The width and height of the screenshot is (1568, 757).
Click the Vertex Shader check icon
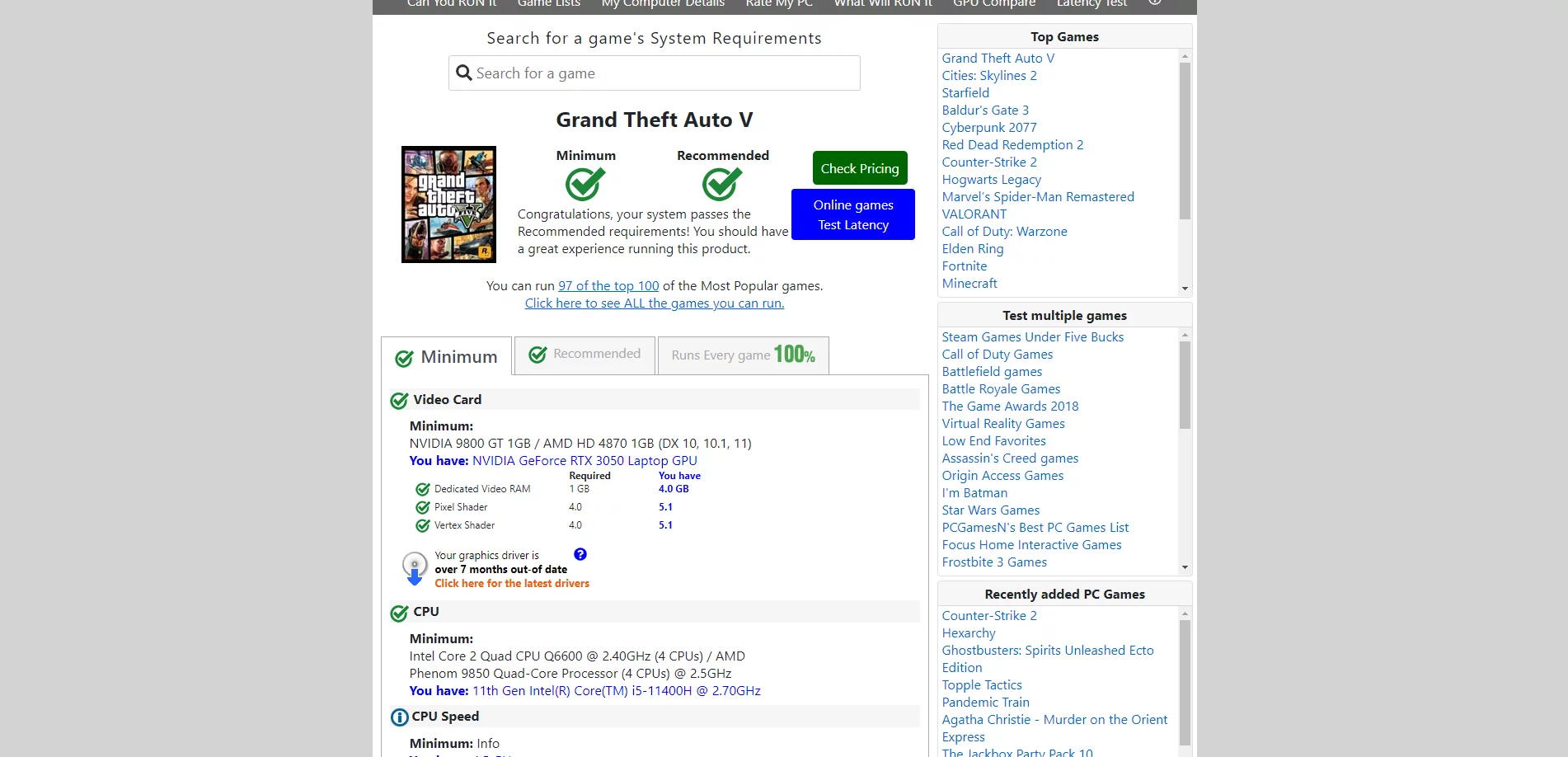pos(423,525)
